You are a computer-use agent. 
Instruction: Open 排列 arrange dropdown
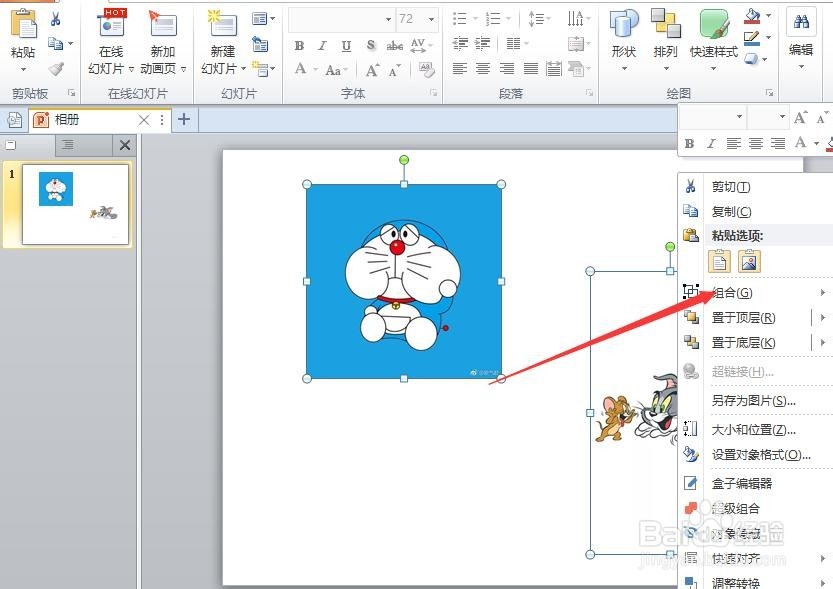click(666, 39)
